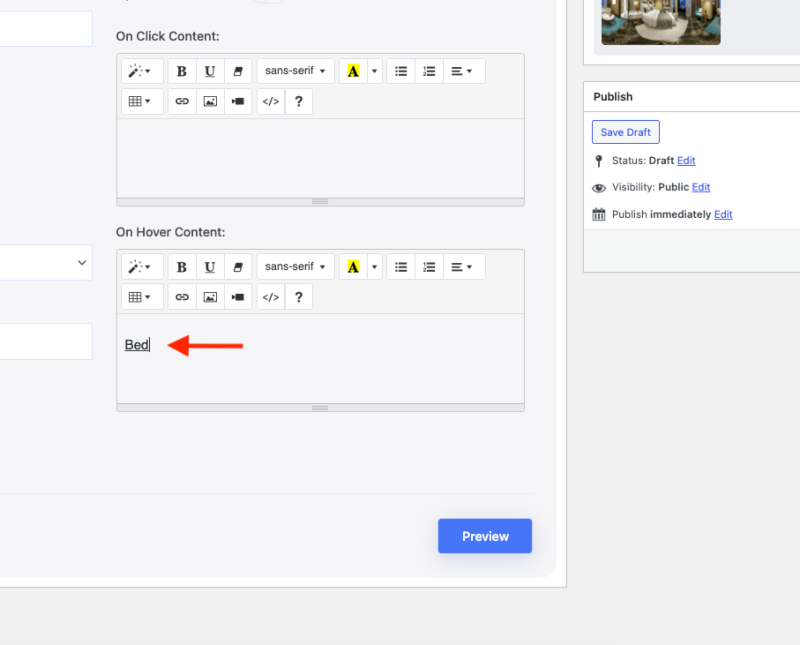This screenshot has width=800, height=645.
Task: Open sans-serif font dropdown in On Hover editor
Action: (x=295, y=267)
